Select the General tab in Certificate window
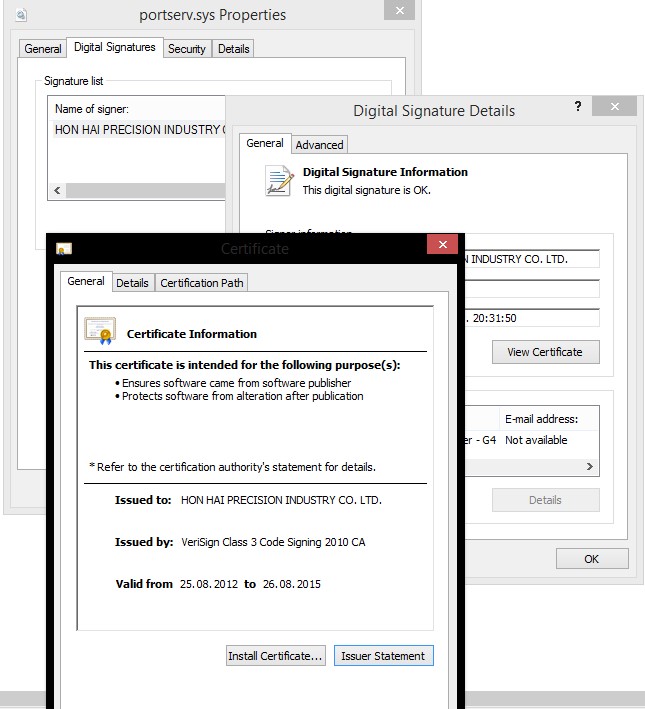The width and height of the screenshot is (645, 709). [x=85, y=281]
